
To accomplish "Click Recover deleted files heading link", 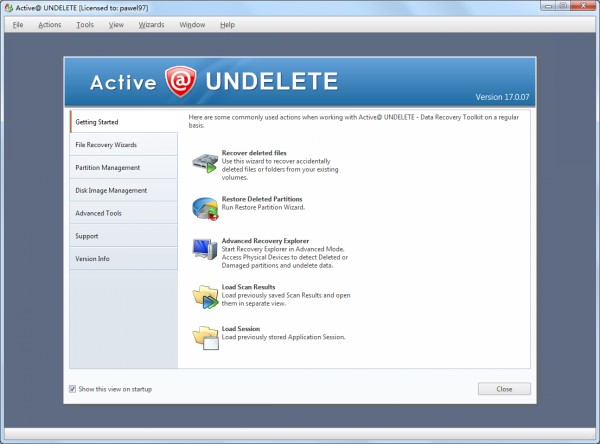I will click(254, 153).
